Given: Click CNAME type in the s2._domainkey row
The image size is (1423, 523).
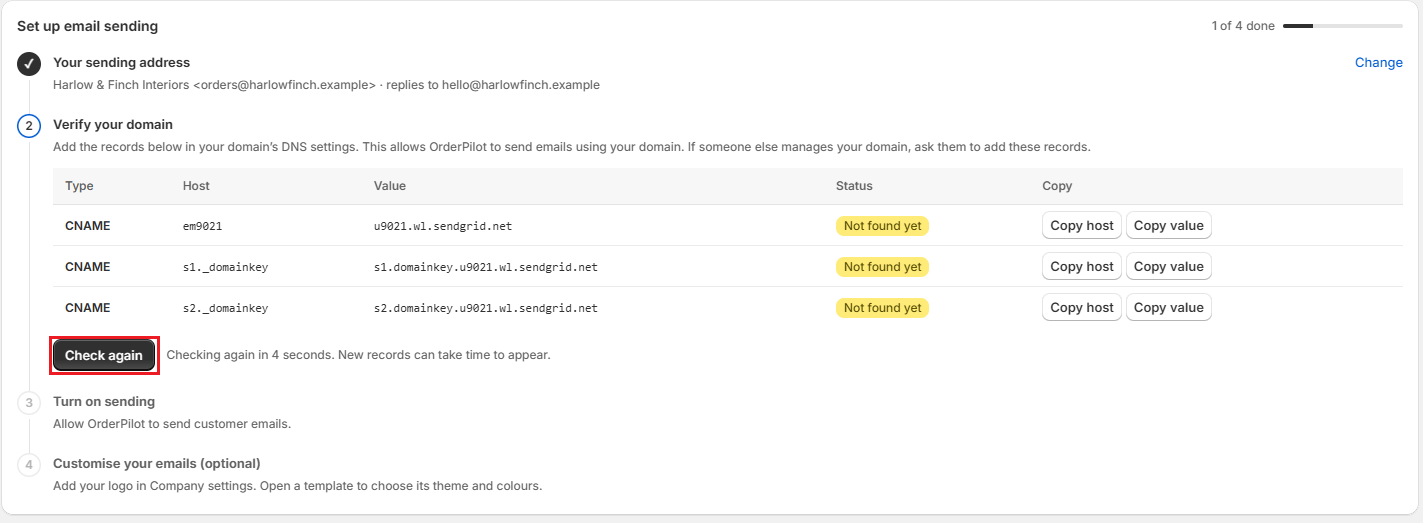Looking at the screenshot, I should (x=88, y=308).
